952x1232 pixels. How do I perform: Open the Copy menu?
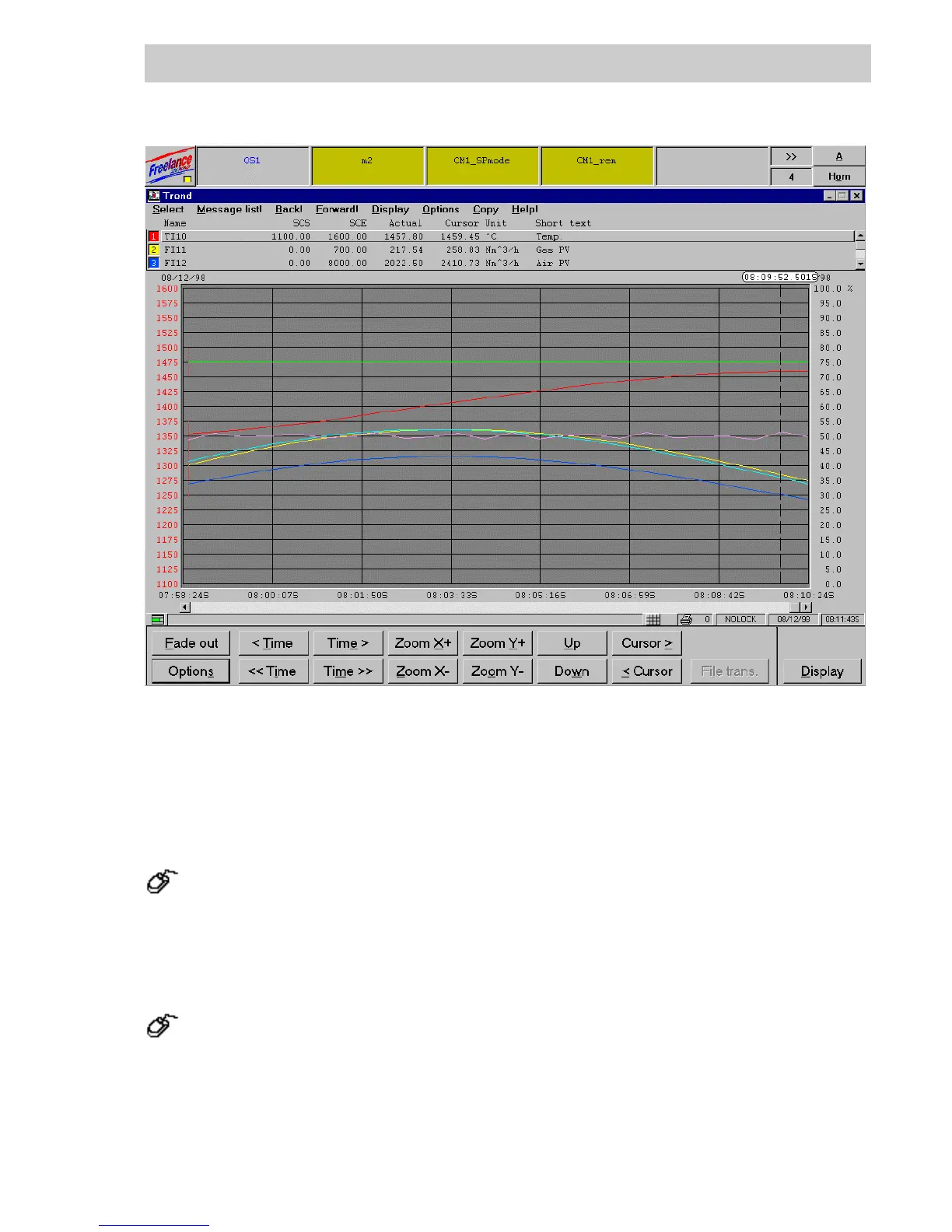click(485, 209)
